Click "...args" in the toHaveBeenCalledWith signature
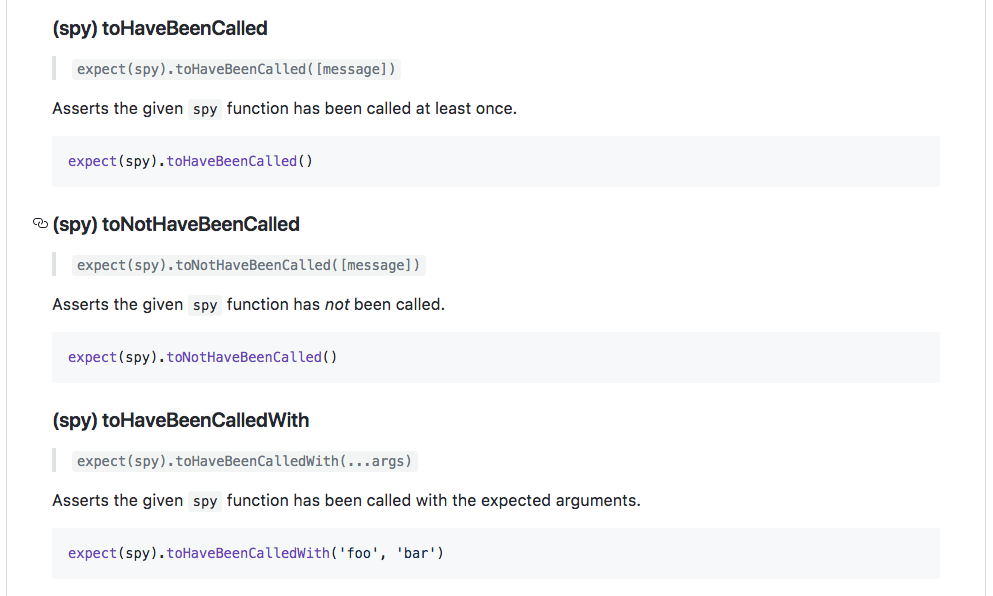 pyautogui.click(x=377, y=461)
